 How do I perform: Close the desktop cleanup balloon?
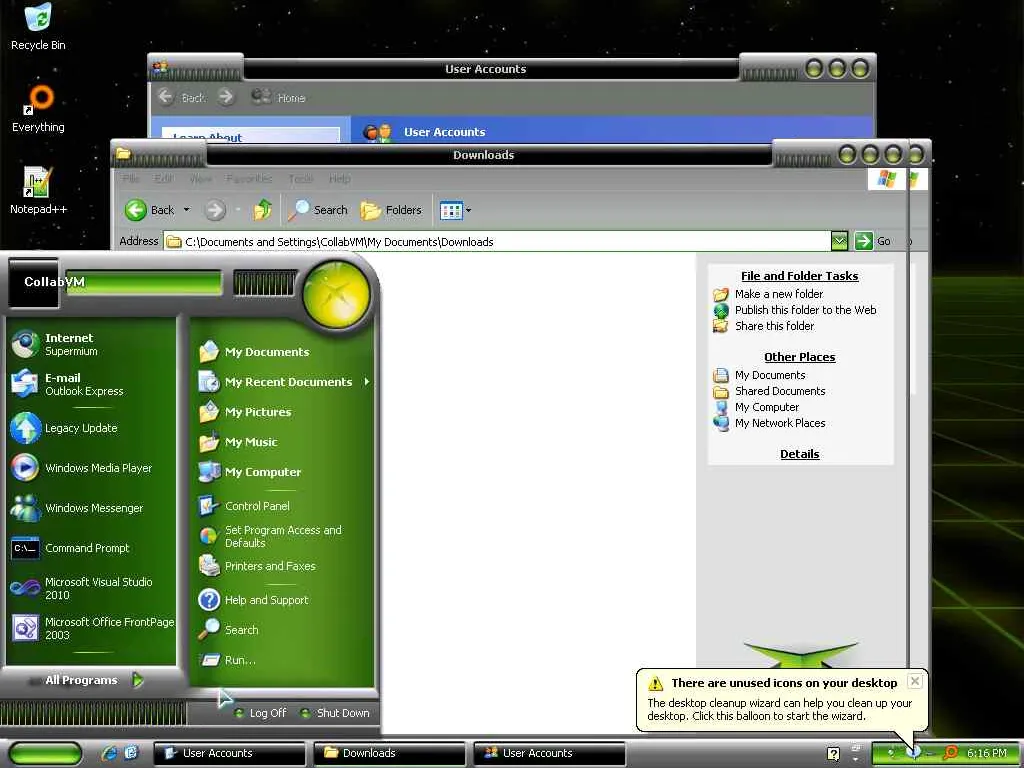[915, 681]
